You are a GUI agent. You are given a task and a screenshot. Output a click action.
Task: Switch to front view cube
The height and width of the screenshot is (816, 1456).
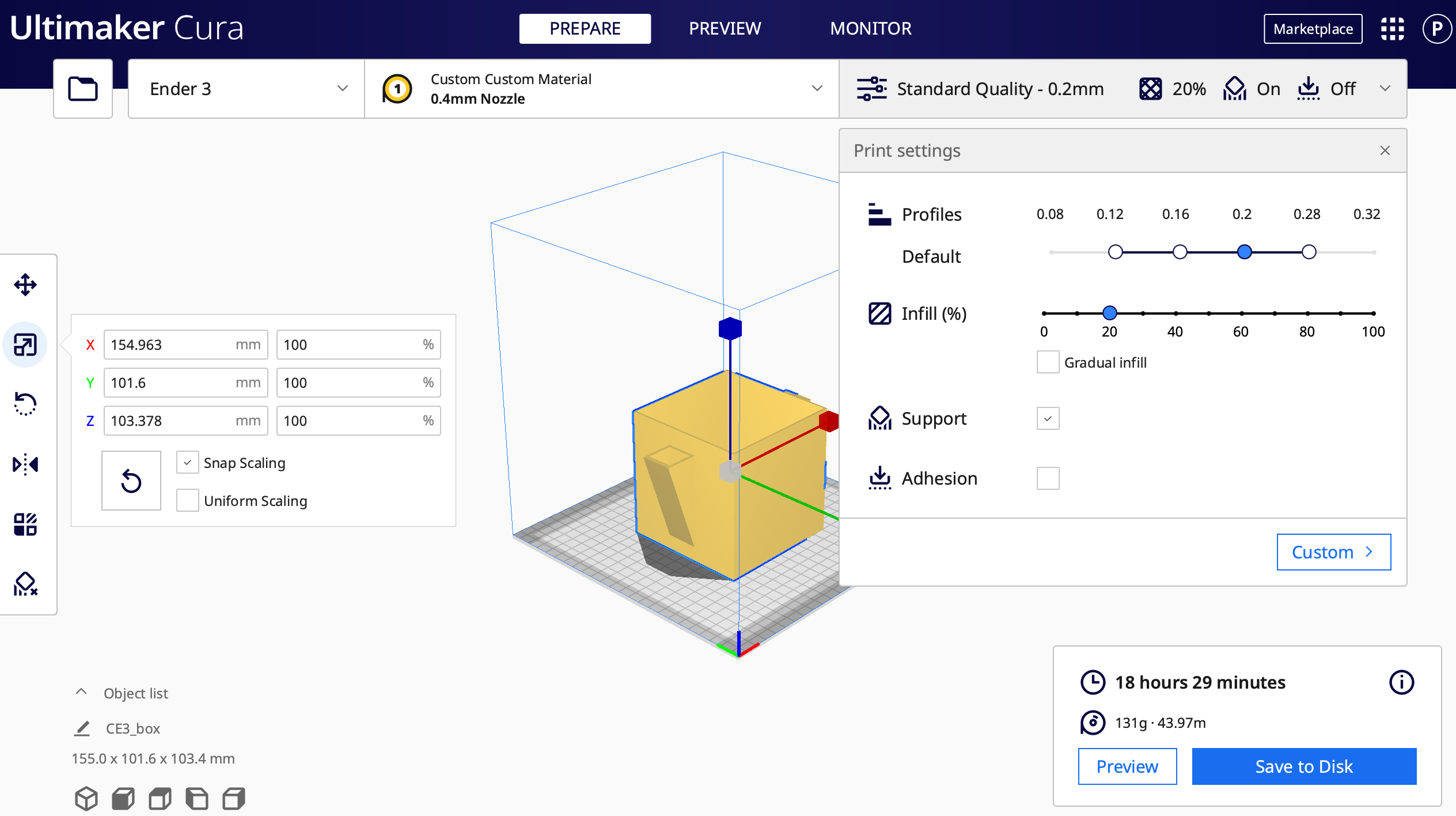[x=123, y=799]
